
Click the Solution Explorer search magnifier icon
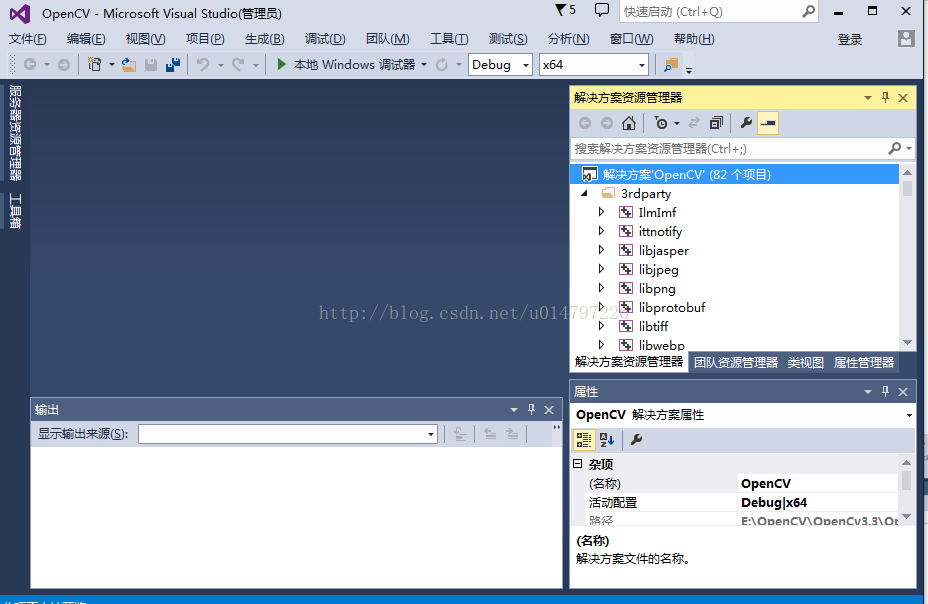894,148
